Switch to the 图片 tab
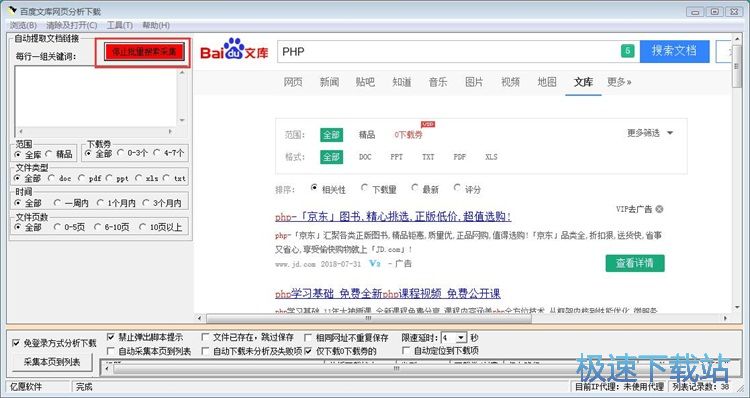Viewport: 750px width, 398px height. [x=474, y=82]
